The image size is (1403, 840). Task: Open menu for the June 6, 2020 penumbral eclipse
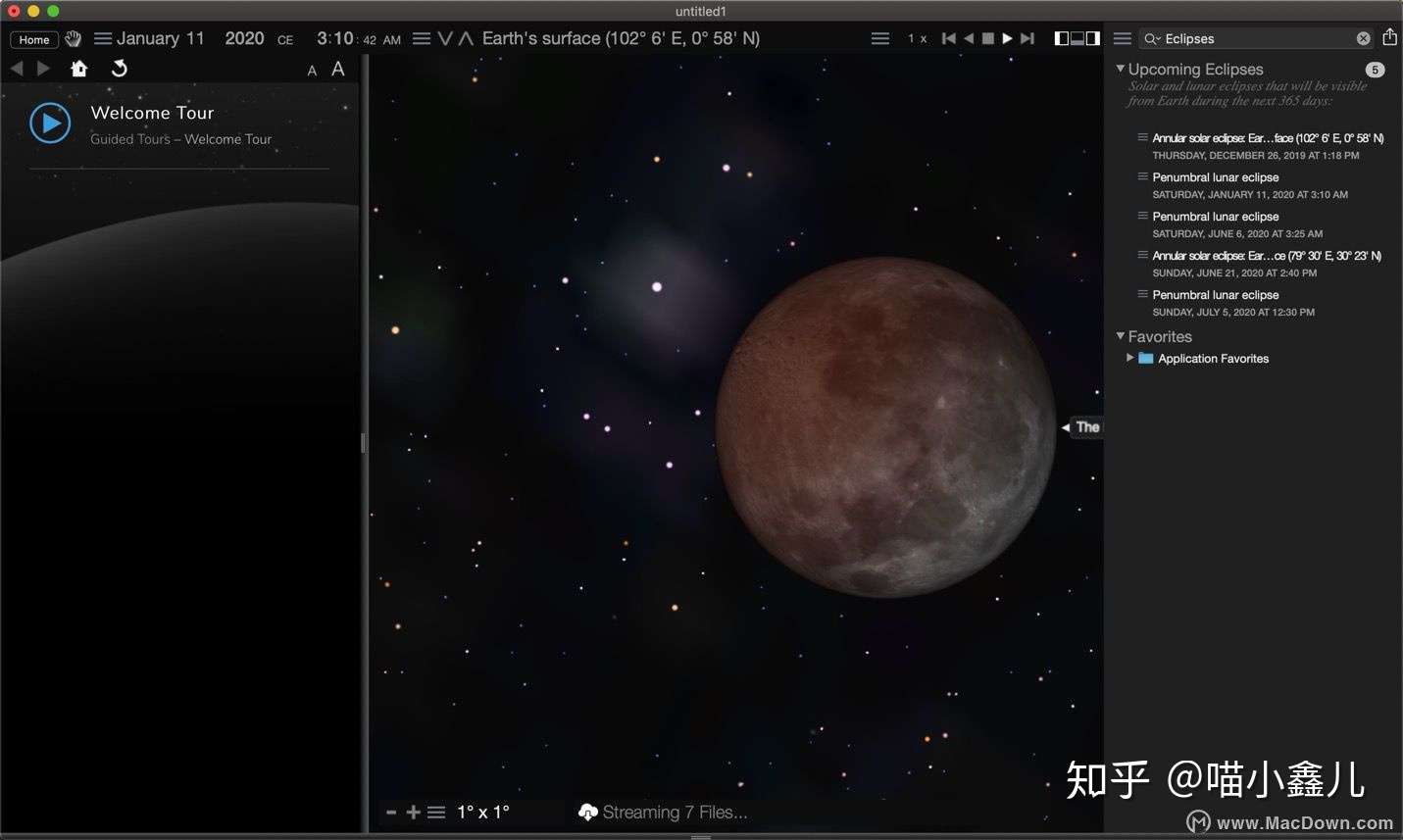[x=1142, y=216]
